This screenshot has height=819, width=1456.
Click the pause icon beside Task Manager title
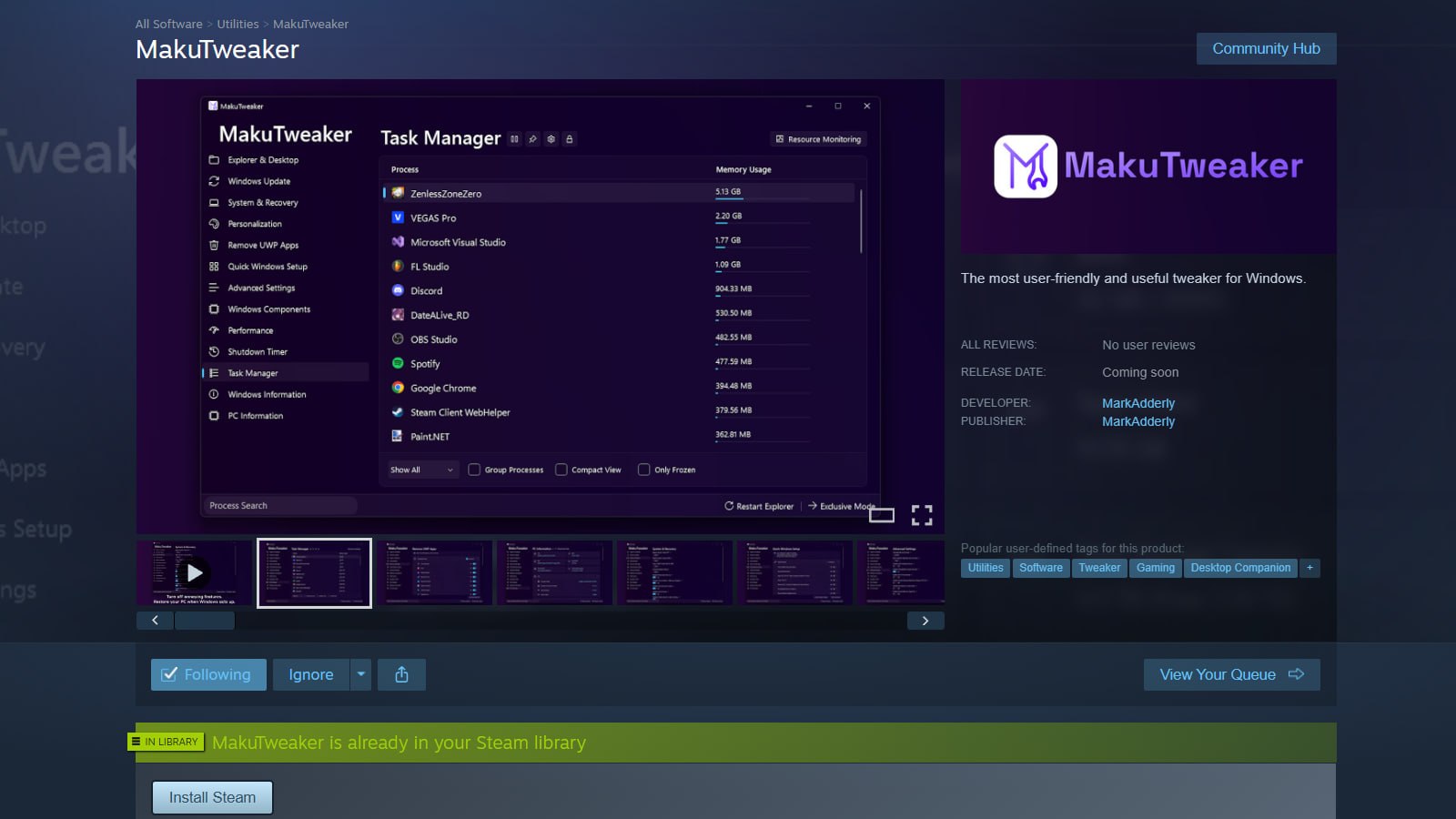(514, 139)
